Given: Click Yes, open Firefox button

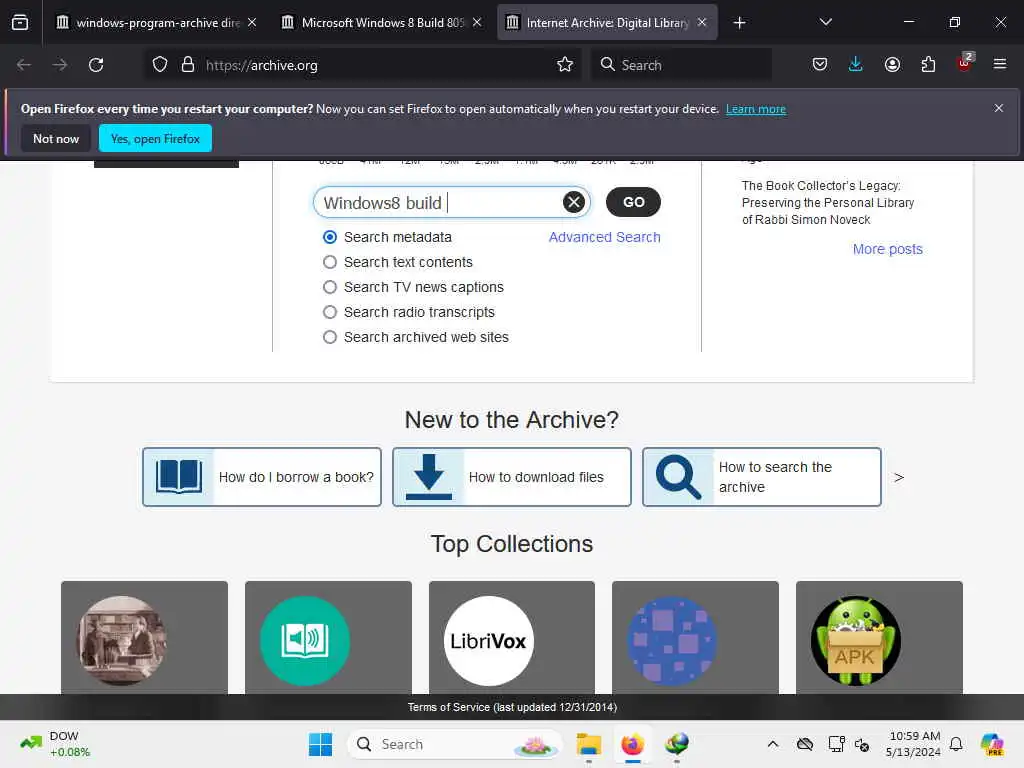Looking at the screenshot, I should click(x=155, y=138).
